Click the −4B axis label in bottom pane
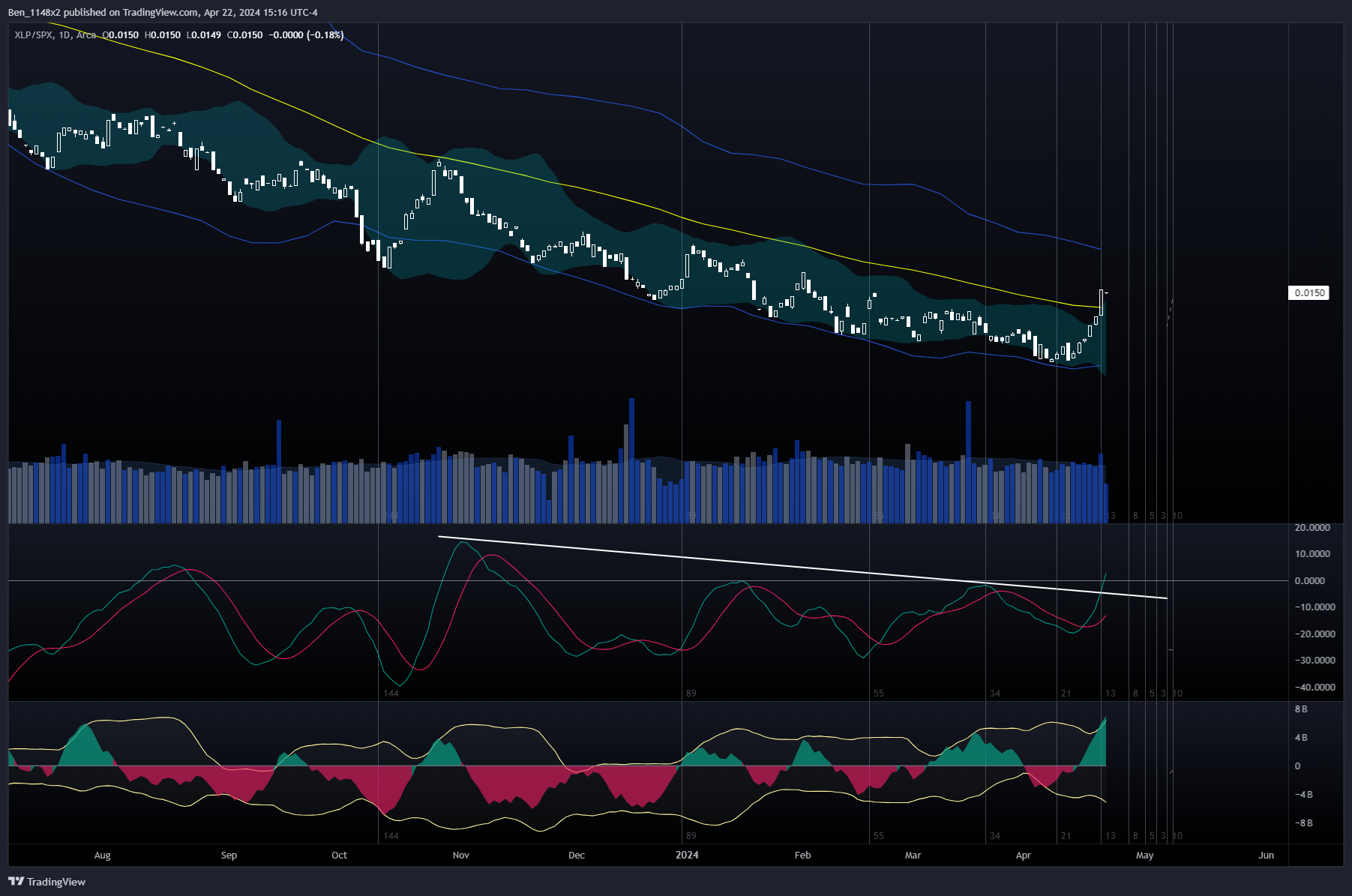The width and height of the screenshot is (1352, 896). (1303, 795)
